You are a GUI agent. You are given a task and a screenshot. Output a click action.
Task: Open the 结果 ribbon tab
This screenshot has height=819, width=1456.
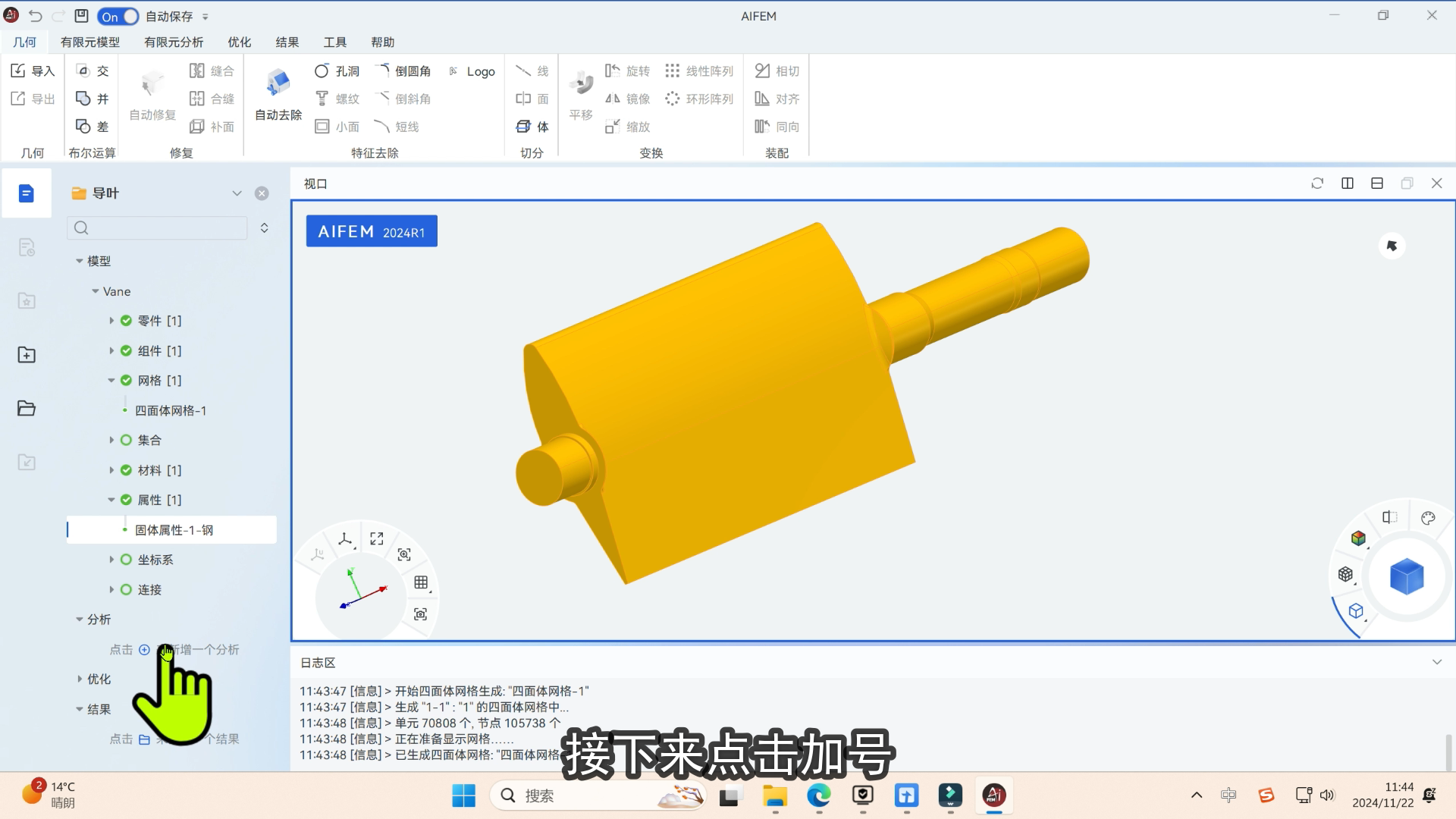click(x=287, y=42)
